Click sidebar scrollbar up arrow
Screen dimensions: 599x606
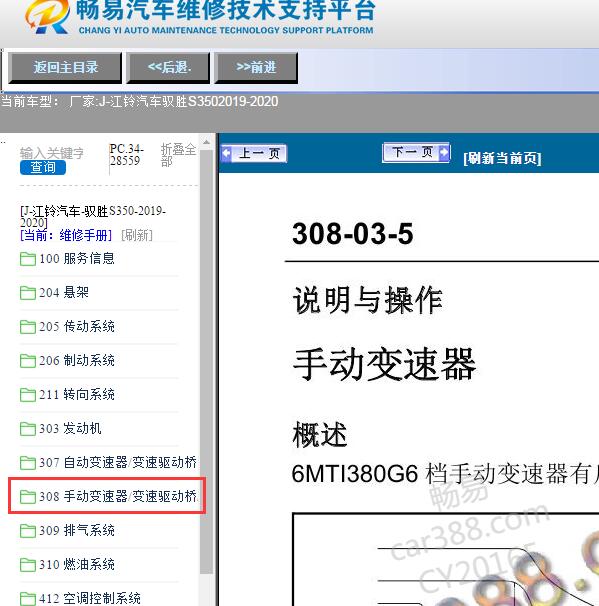pos(207,142)
